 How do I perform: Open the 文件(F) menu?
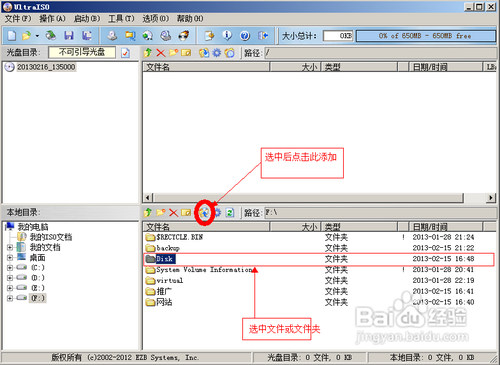click(18, 19)
